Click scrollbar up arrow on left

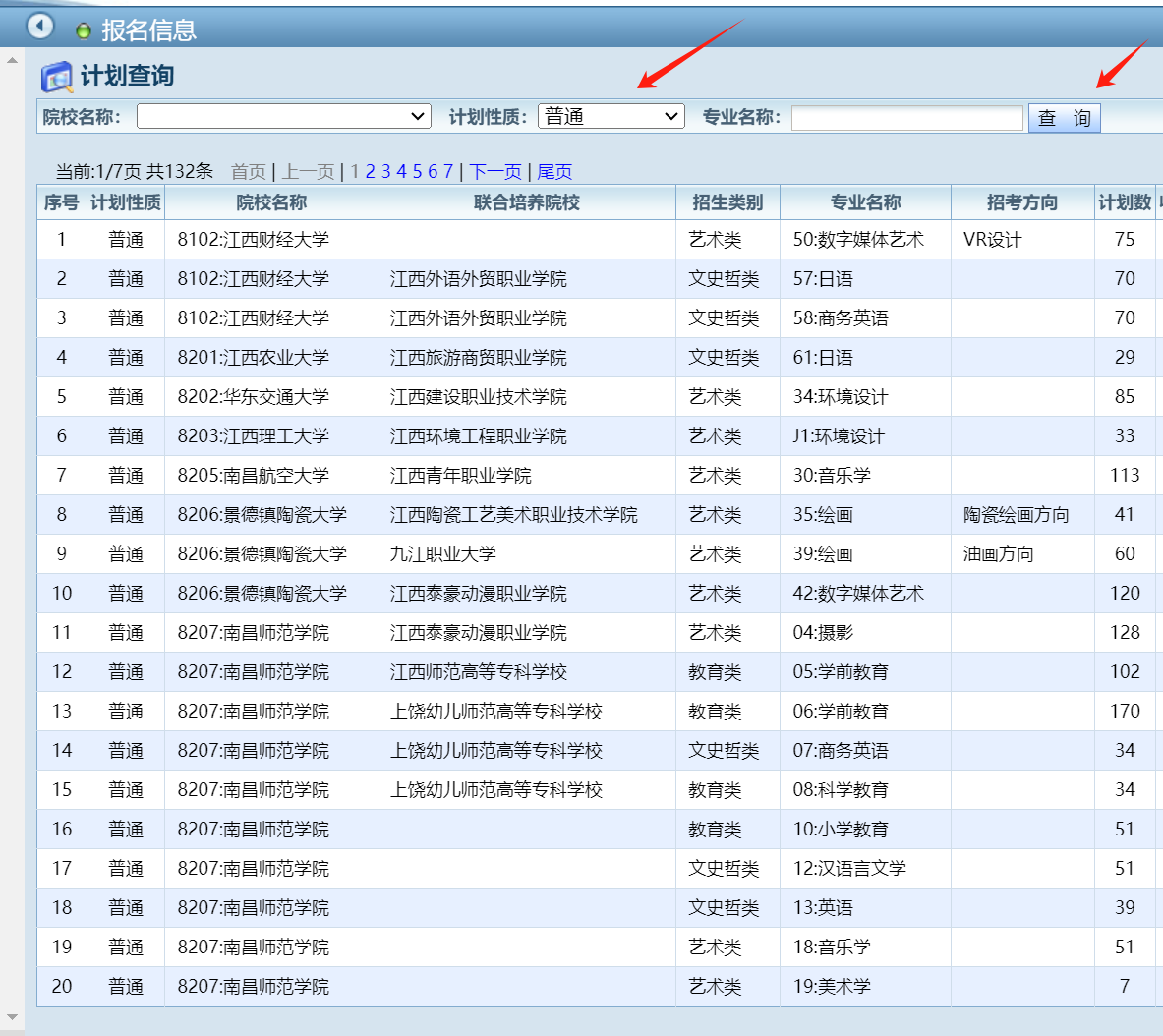pos(12,61)
